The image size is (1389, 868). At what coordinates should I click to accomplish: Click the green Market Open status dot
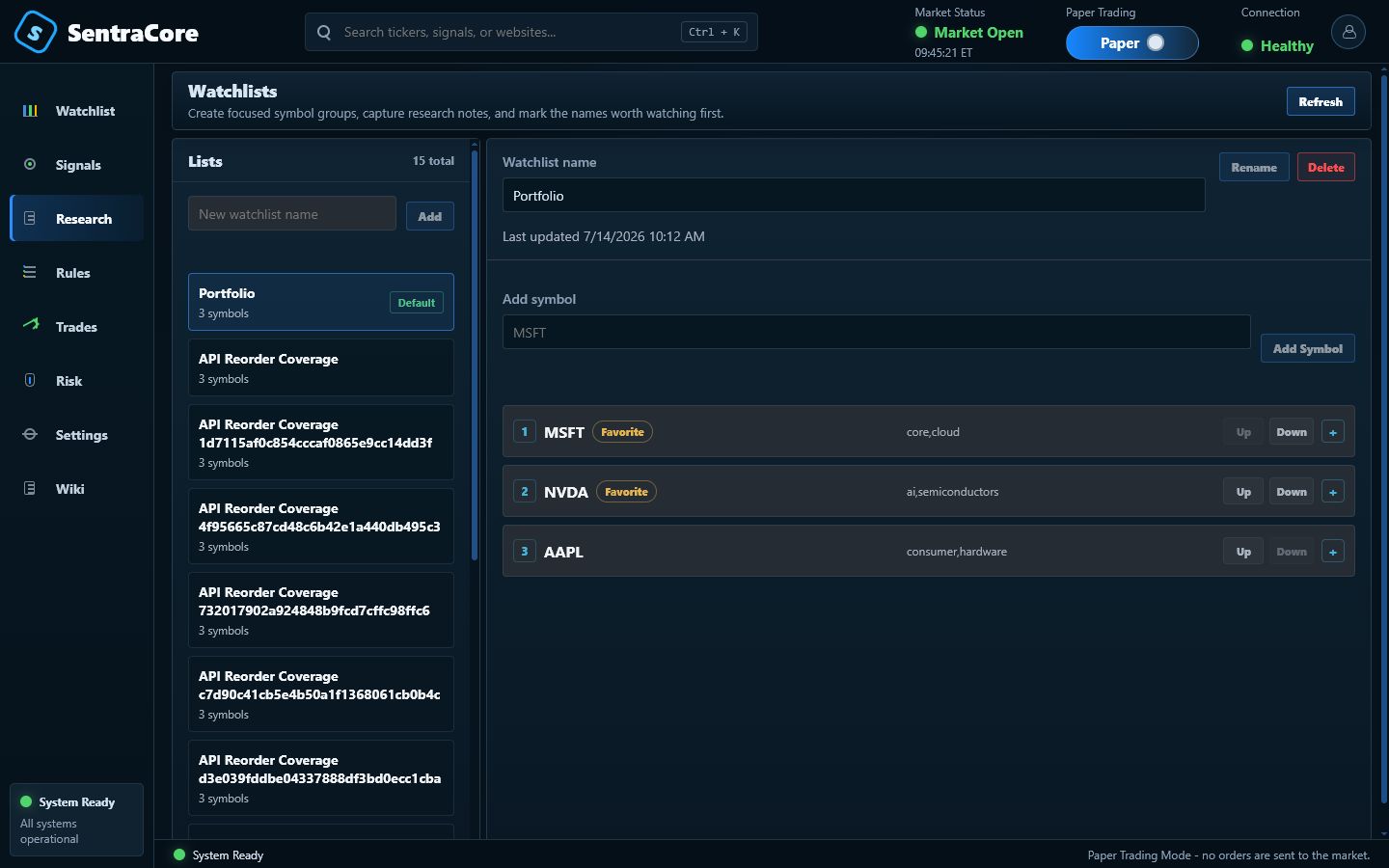[x=921, y=32]
